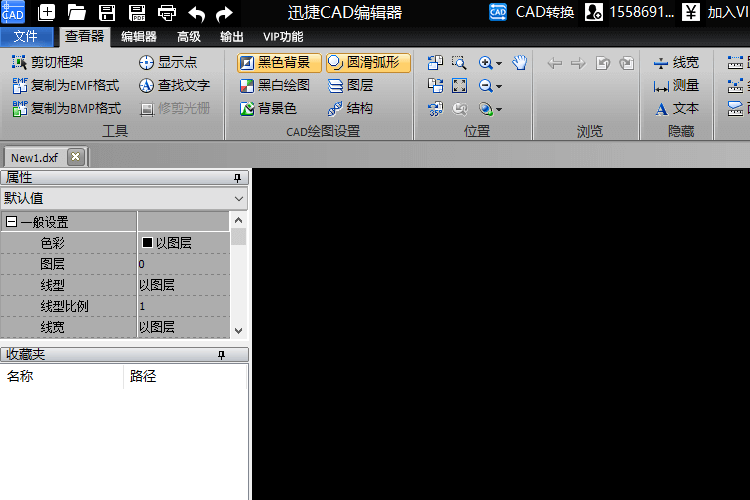
Task: Edit the 图层 value 0
Action: coord(184,264)
